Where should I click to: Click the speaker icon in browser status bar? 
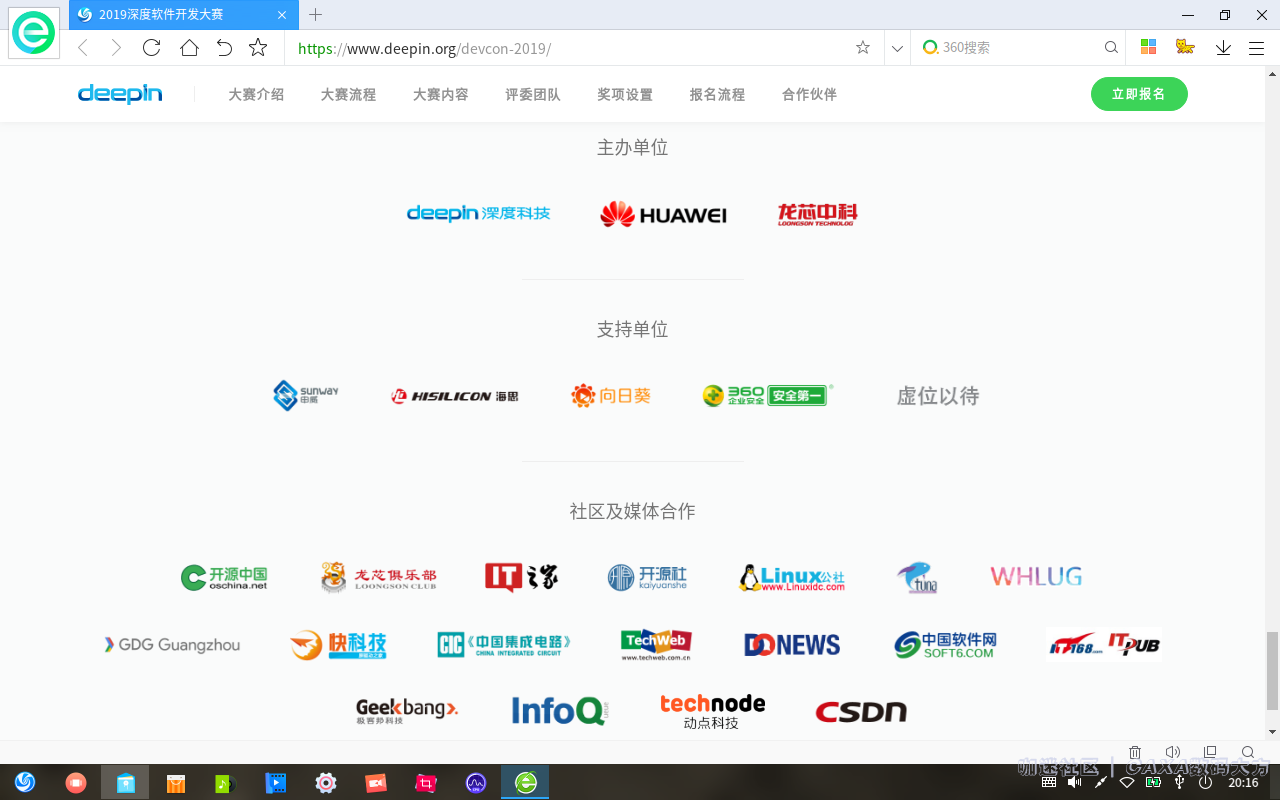[x=1173, y=752]
